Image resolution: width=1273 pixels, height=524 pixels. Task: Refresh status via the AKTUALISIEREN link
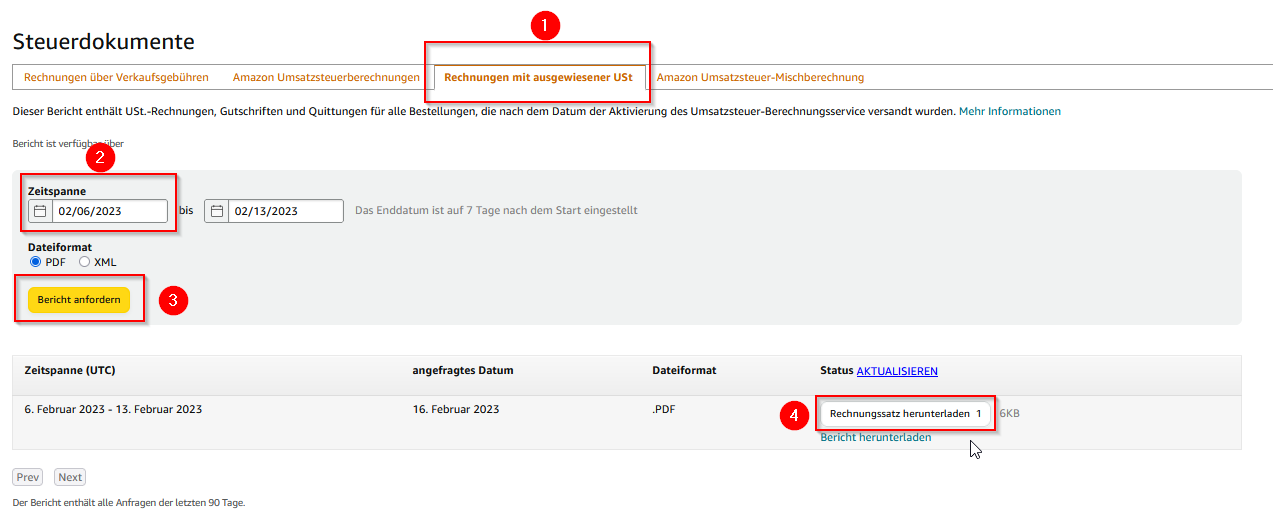tap(897, 371)
